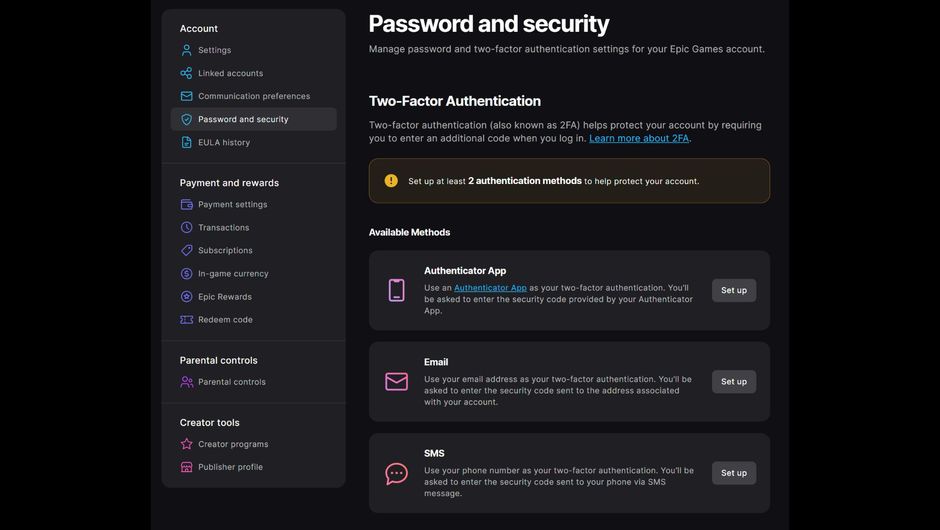Image resolution: width=940 pixels, height=530 pixels.
Task: Set up SMS two-factor authentication
Action: (734, 473)
